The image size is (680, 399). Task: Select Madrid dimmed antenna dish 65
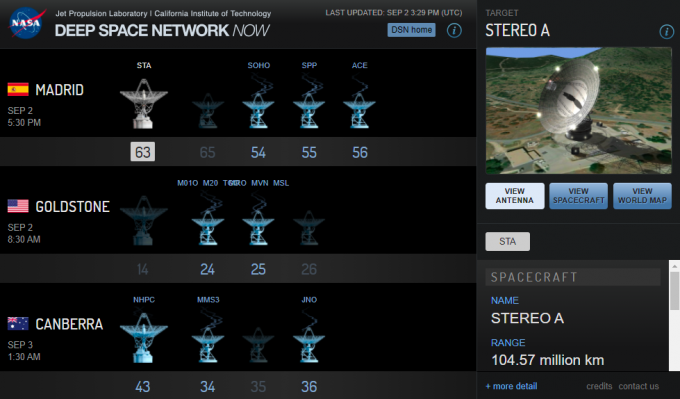[x=208, y=111]
